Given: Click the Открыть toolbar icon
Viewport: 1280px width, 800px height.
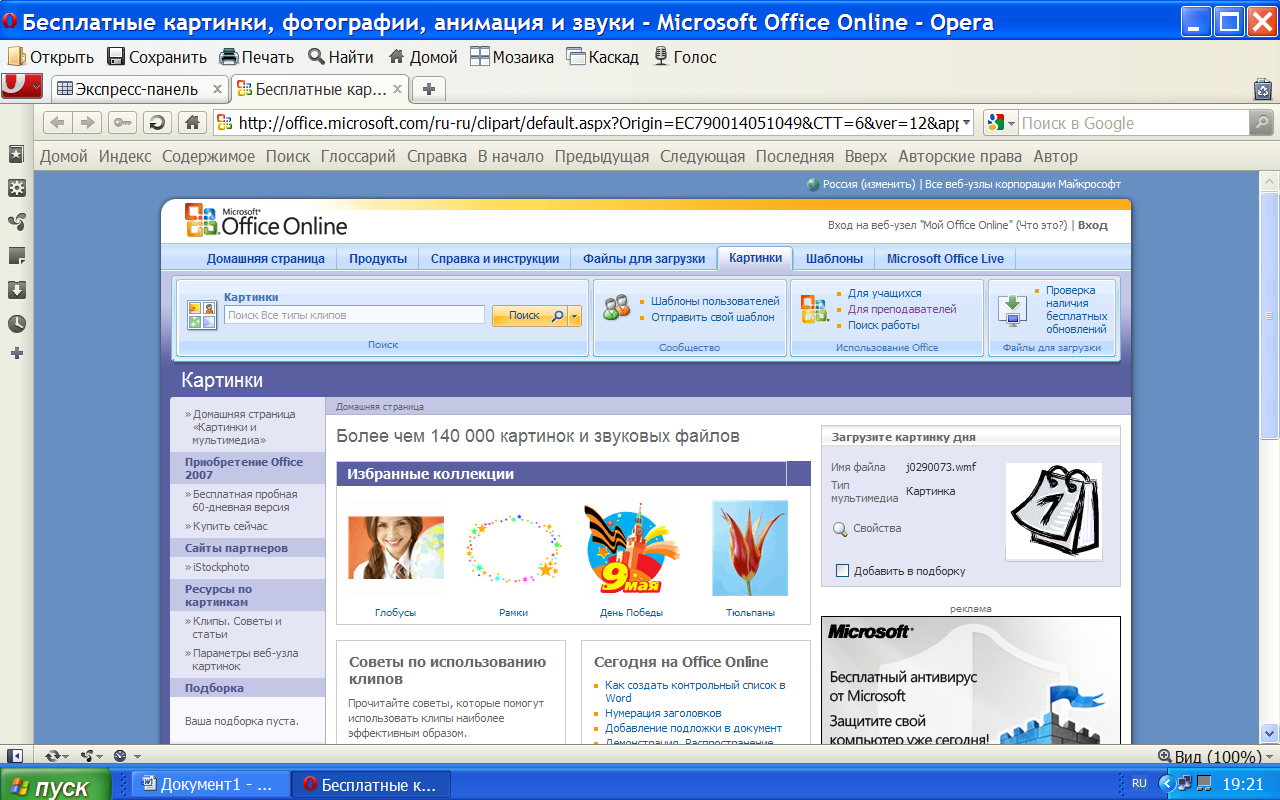Looking at the screenshot, I should point(17,57).
